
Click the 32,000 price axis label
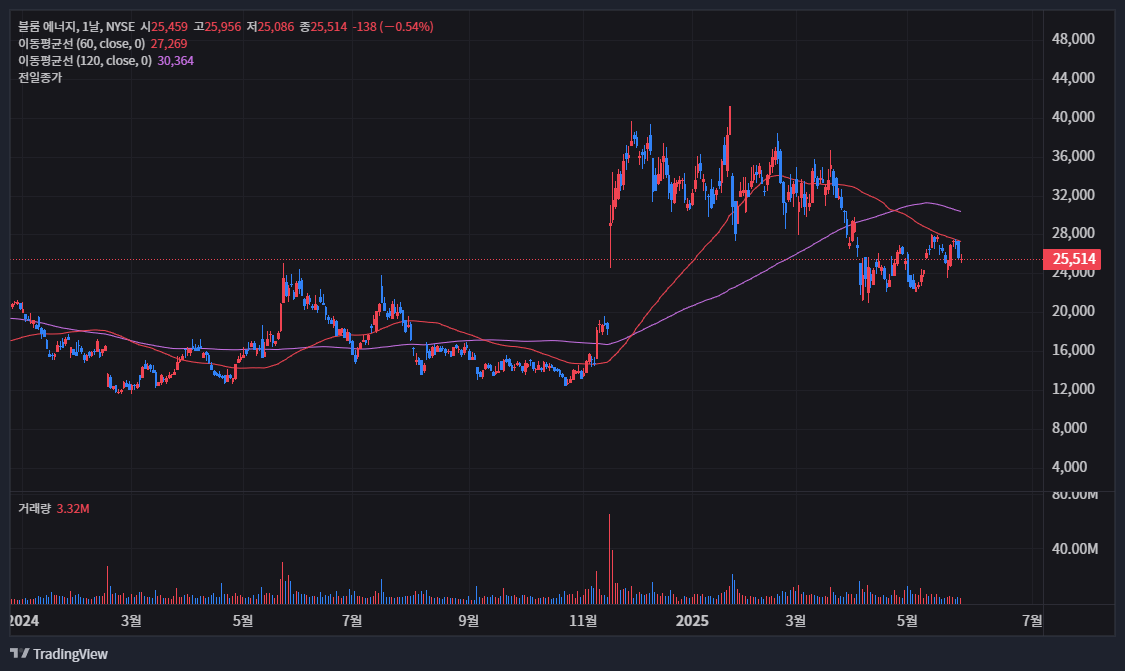pyautogui.click(x=1073, y=194)
